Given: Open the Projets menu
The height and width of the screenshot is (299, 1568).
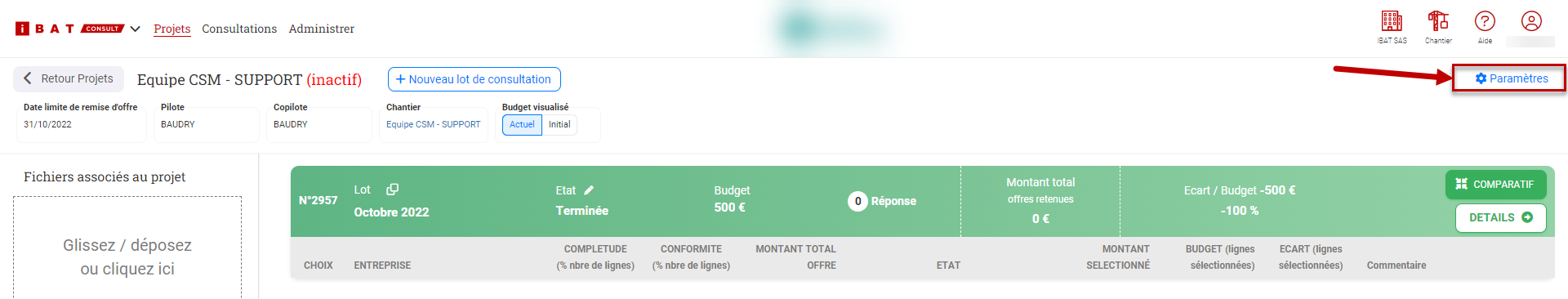Looking at the screenshot, I should coord(171,29).
